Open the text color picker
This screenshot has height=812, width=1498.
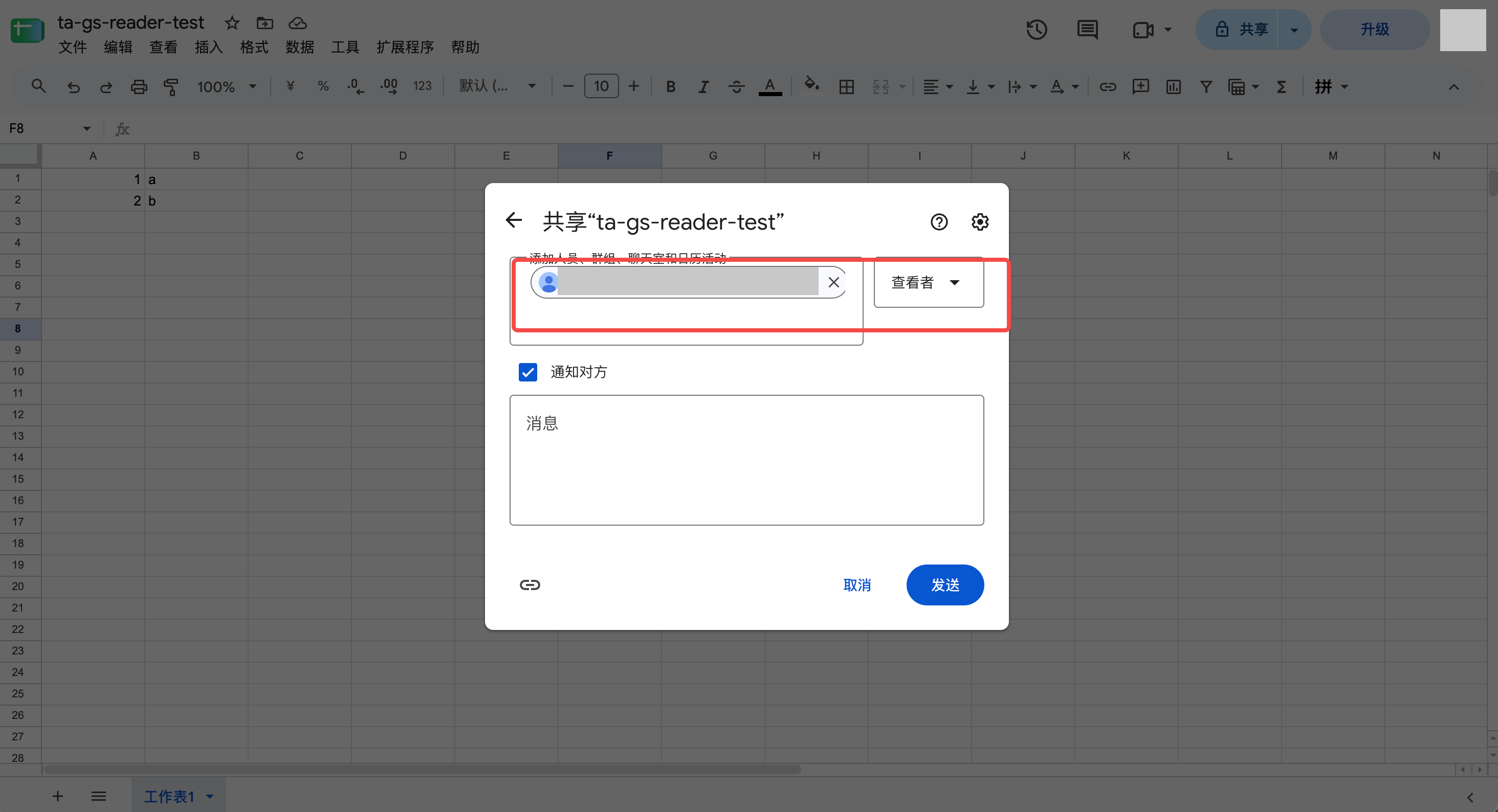pos(770,87)
